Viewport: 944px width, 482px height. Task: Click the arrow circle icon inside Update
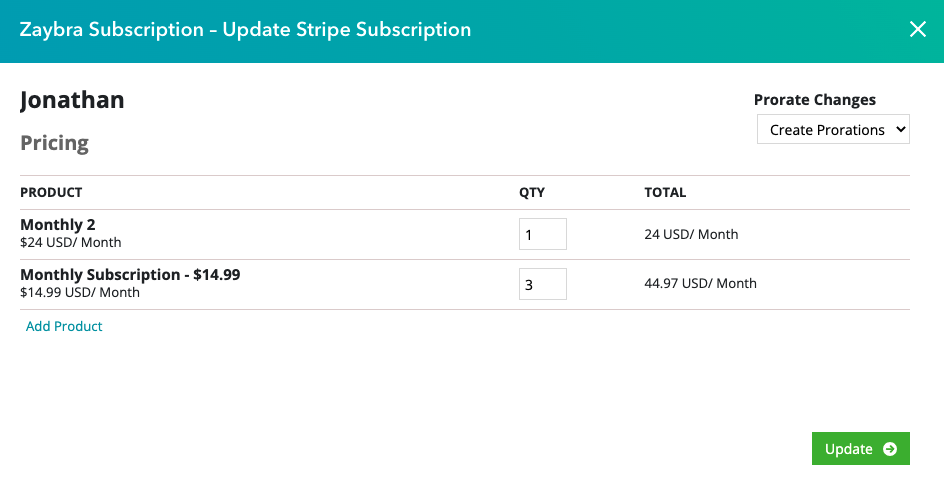tap(889, 449)
